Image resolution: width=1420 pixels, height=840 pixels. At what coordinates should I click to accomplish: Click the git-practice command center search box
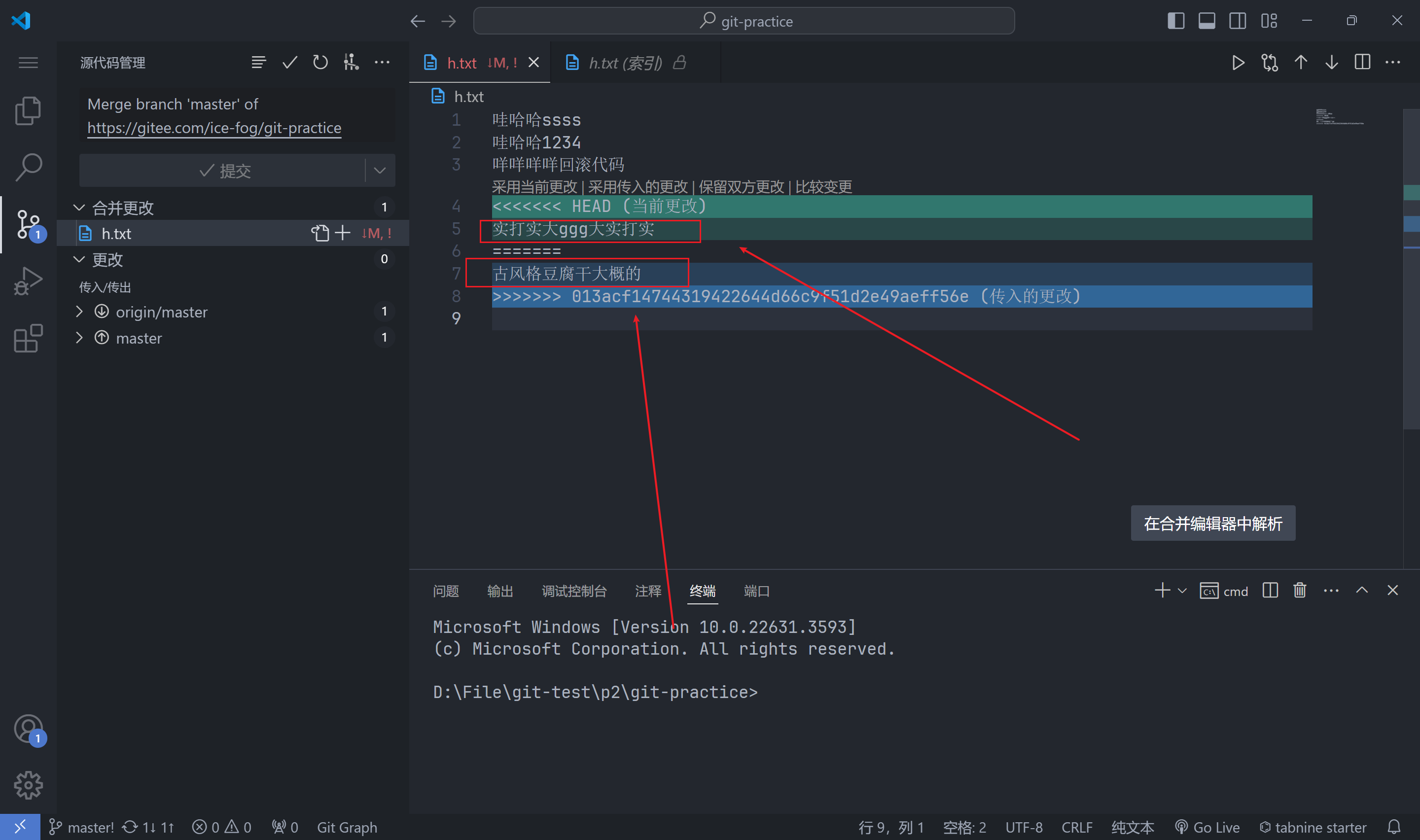(744, 21)
